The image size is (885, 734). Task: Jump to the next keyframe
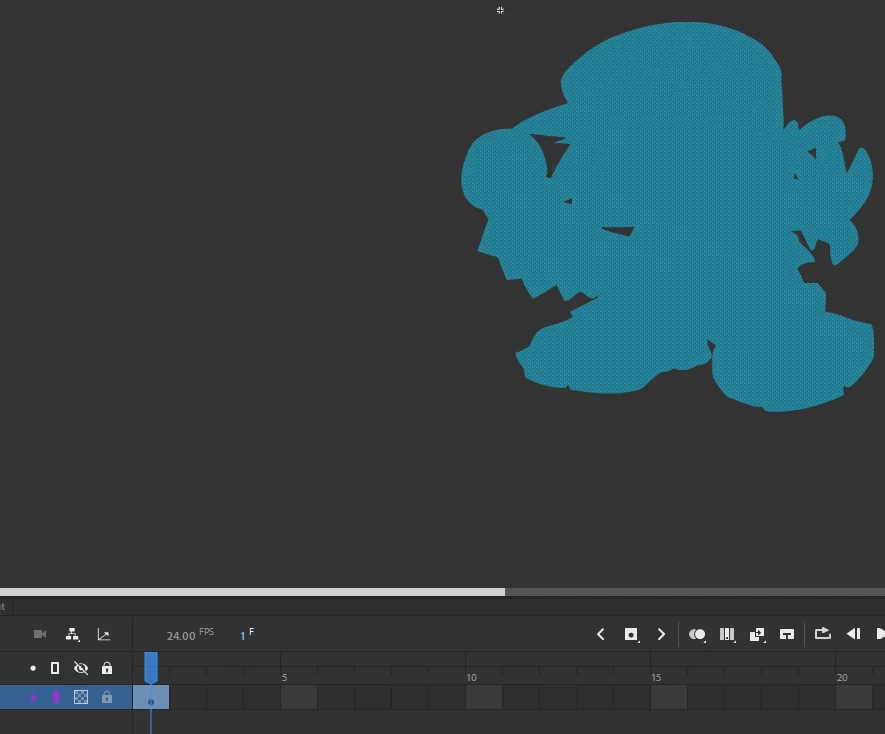click(x=661, y=634)
